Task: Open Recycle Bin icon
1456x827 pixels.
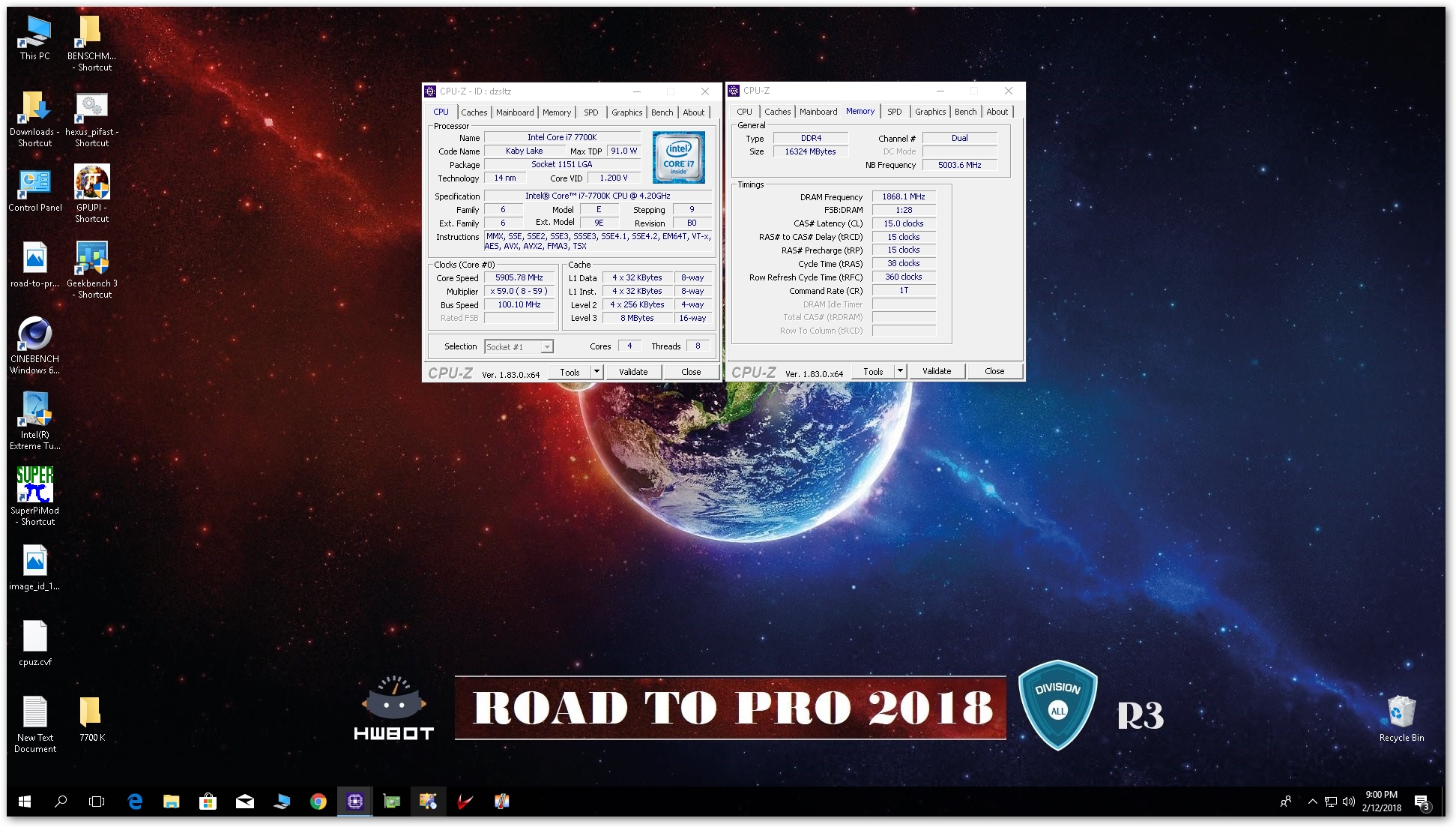Action: click(1401, 718)
